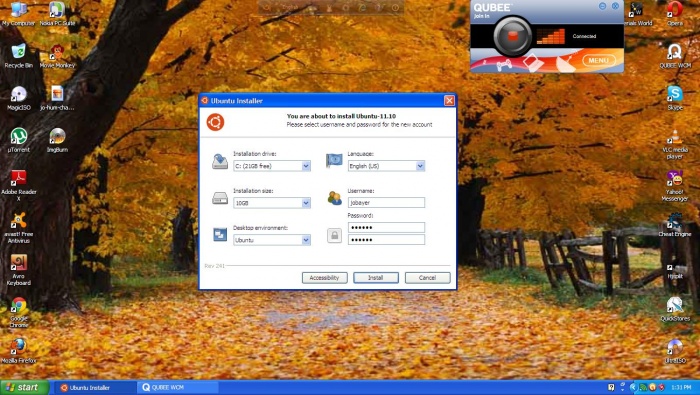Image resolution: width=700 pixels, height=395 pixels.
Task: Minimize the QUBEE widget
Action: coord(603,6)
